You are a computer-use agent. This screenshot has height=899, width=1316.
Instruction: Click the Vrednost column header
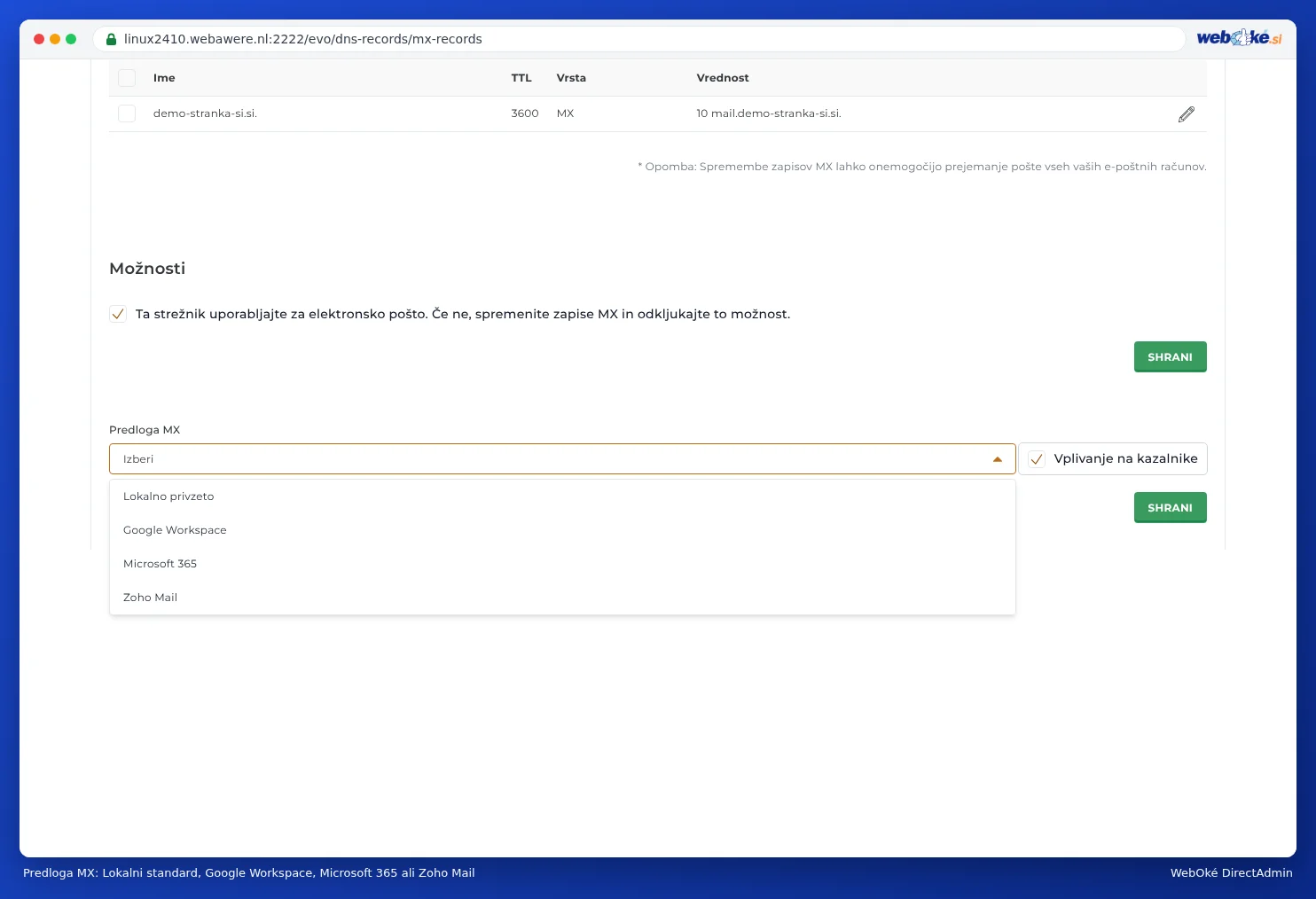pyautogui.click(x=723, y=78)
